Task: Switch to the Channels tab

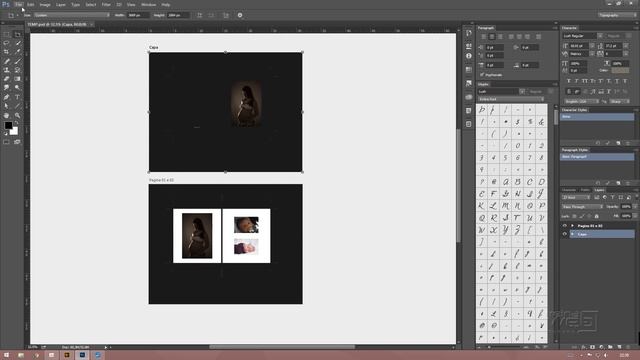Action: [569, 190]
